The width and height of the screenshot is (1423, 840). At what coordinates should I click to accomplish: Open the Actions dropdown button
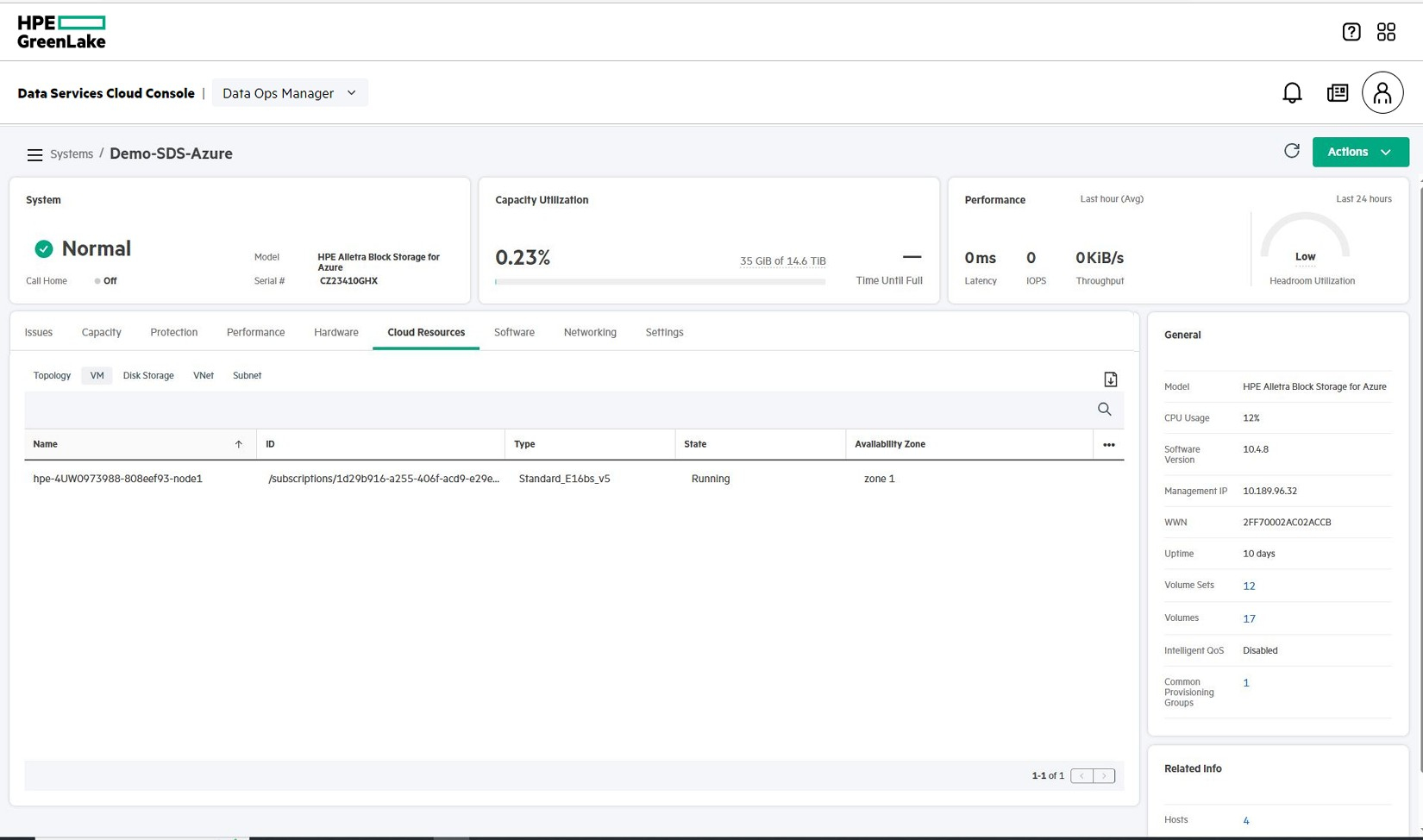(x=1360, y=152)
